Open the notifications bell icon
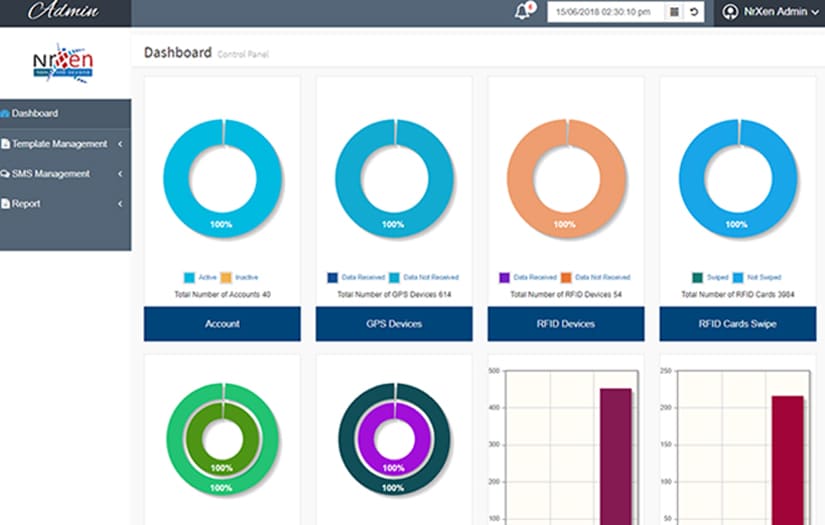This screenshot has height=525, width=825. 521,12
